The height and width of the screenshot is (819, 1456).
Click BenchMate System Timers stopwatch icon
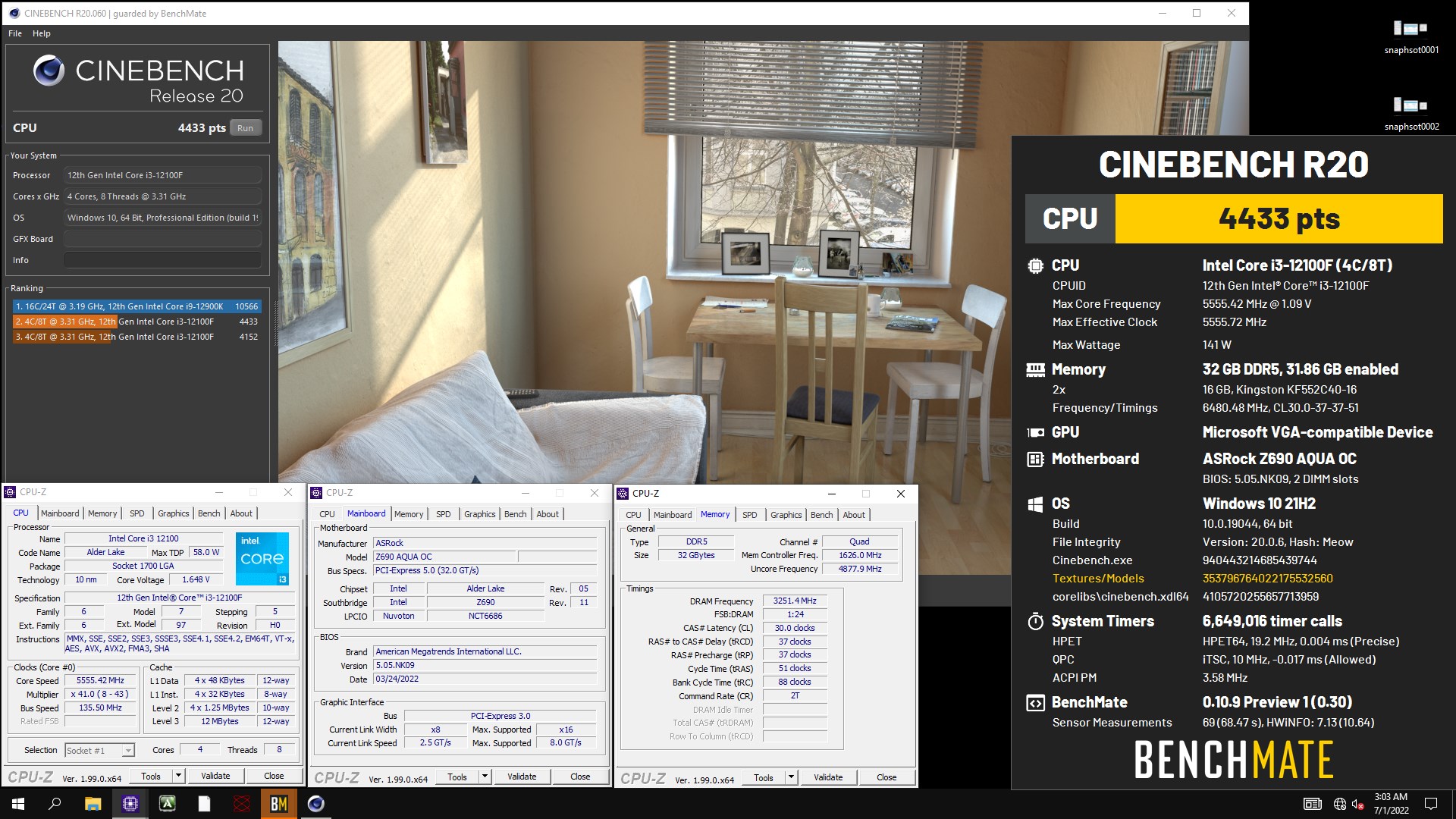coord(1035,621)
